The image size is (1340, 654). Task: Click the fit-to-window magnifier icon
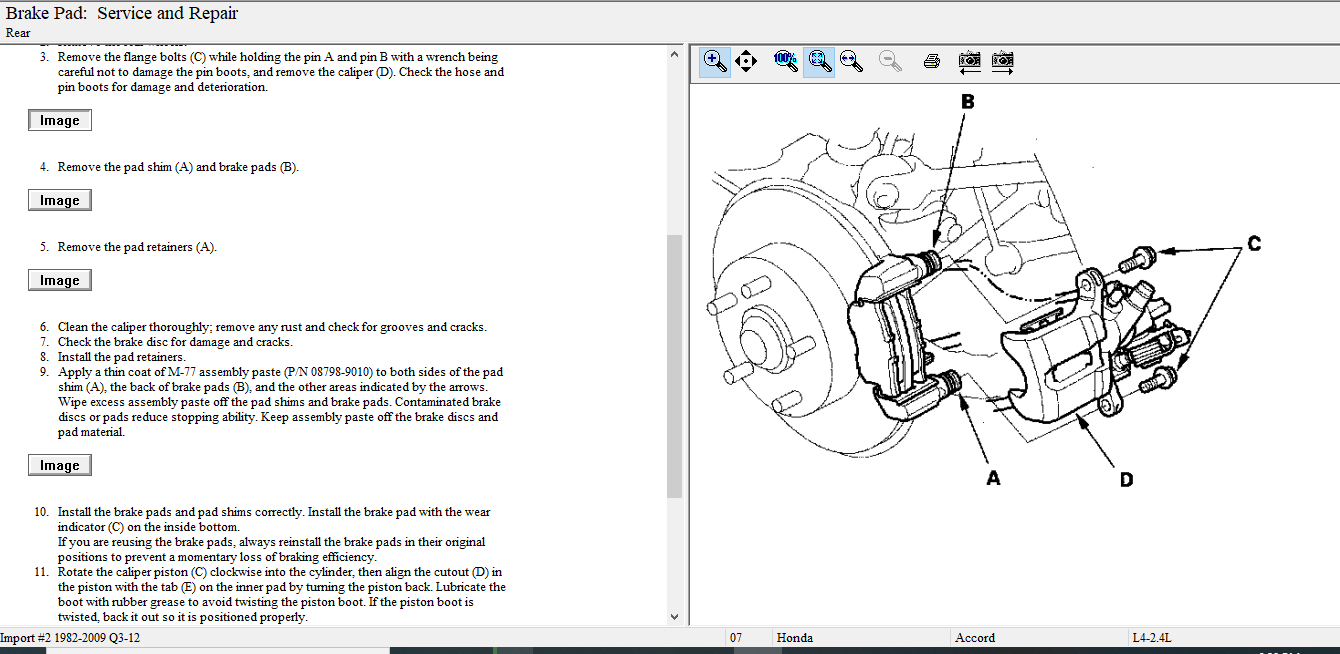820,61
